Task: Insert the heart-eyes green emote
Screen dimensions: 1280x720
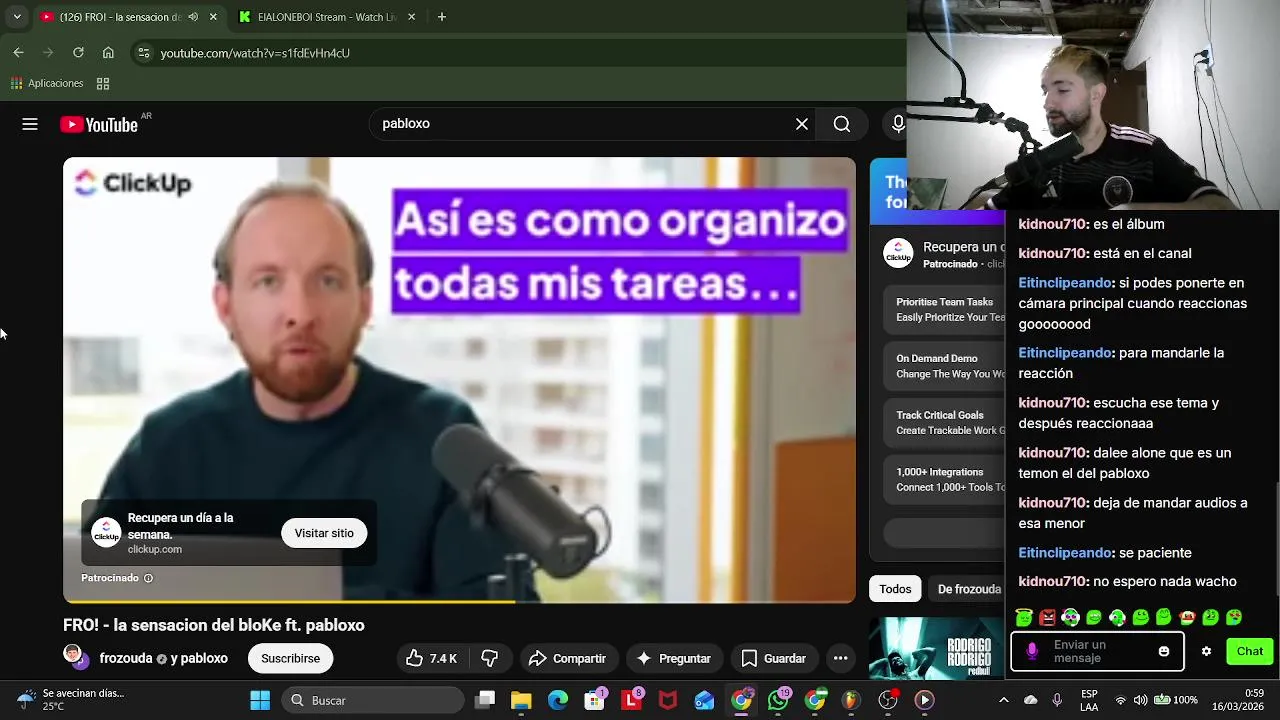Action: click(1233, 618)
